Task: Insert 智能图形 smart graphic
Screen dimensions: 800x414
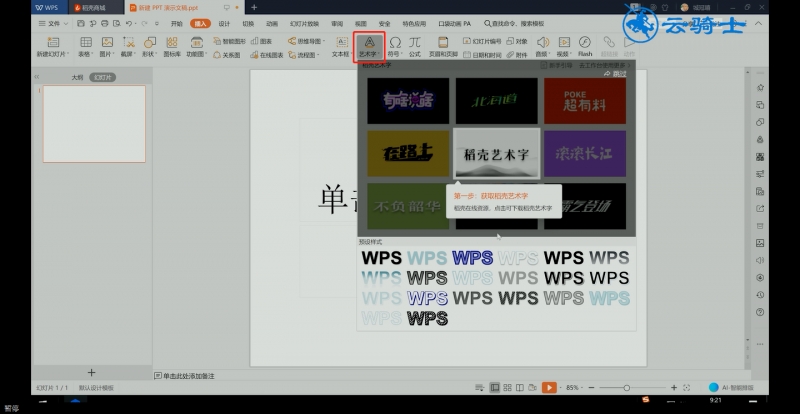Action: (230, 41)
